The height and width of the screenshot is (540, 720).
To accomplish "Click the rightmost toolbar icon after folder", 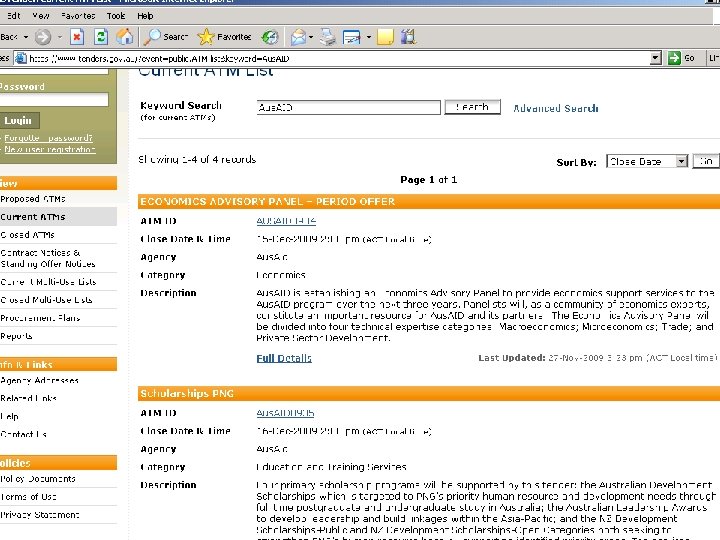I will pos(408,37).
